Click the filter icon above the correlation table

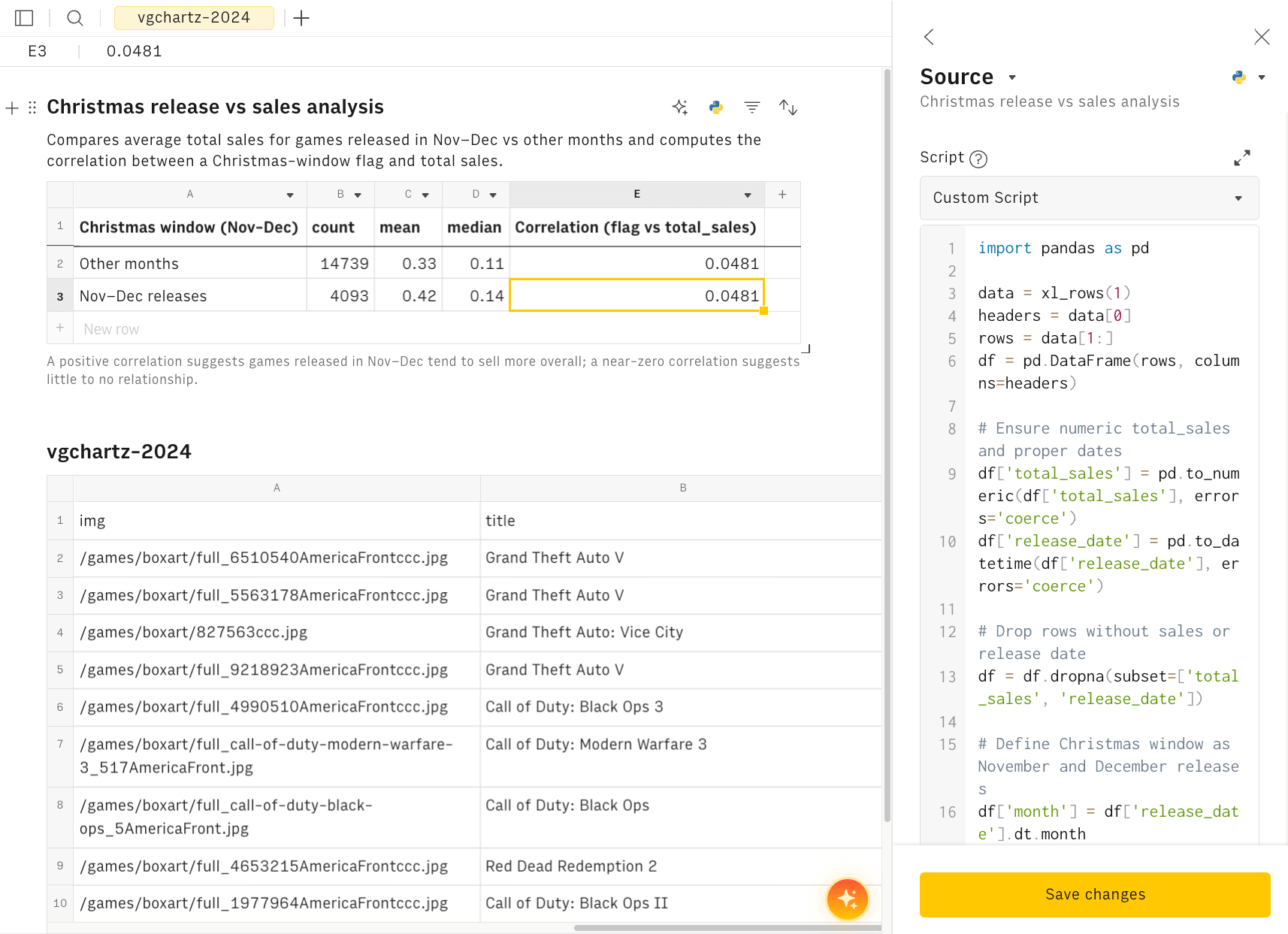click(x=751, y=107)
